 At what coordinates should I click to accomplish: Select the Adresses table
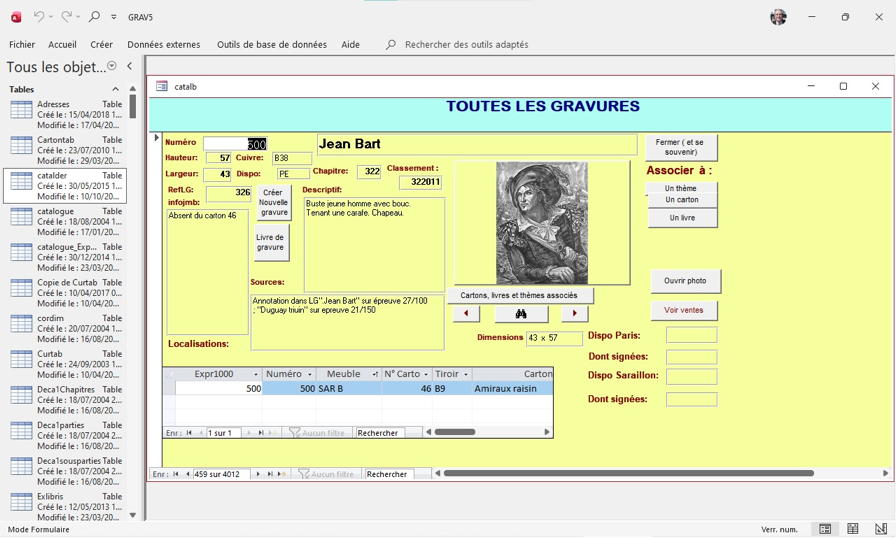click(65, 114)
